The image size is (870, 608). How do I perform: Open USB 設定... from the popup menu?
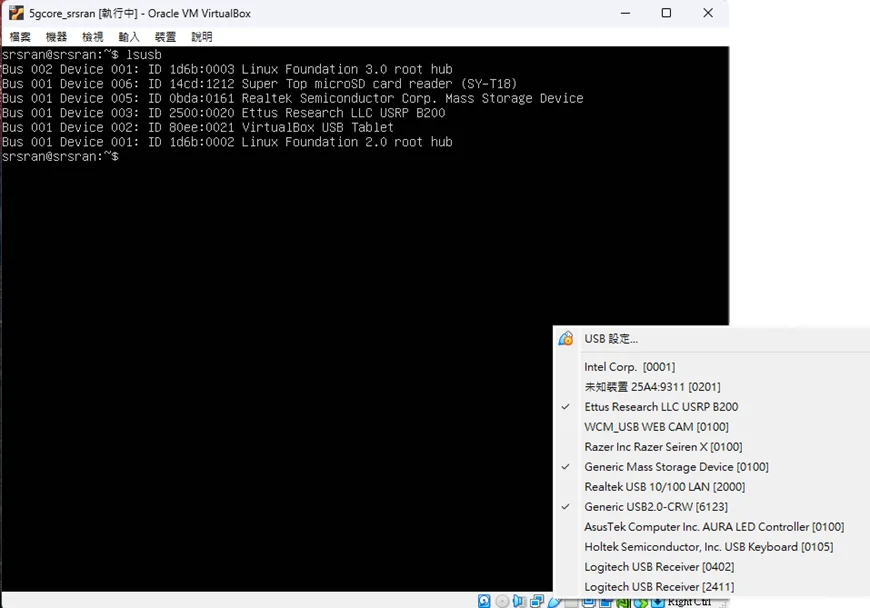coord(712,338)
